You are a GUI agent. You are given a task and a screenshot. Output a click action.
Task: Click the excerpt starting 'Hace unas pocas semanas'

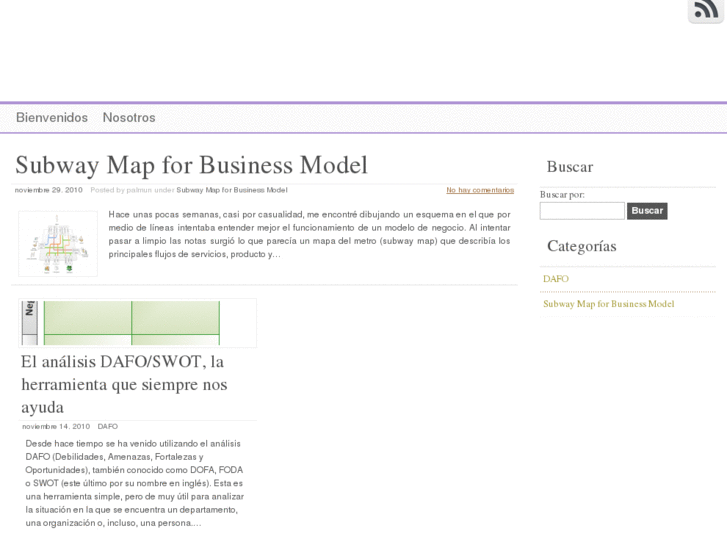pyautogui.click(x=309, y=234)
